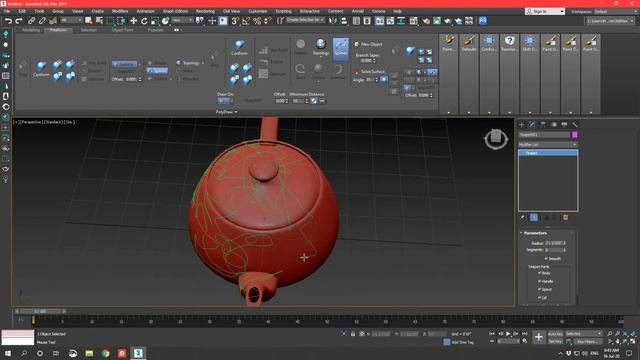Select the Select and Link chain icon
640x360 pixels.
(31, 21)
